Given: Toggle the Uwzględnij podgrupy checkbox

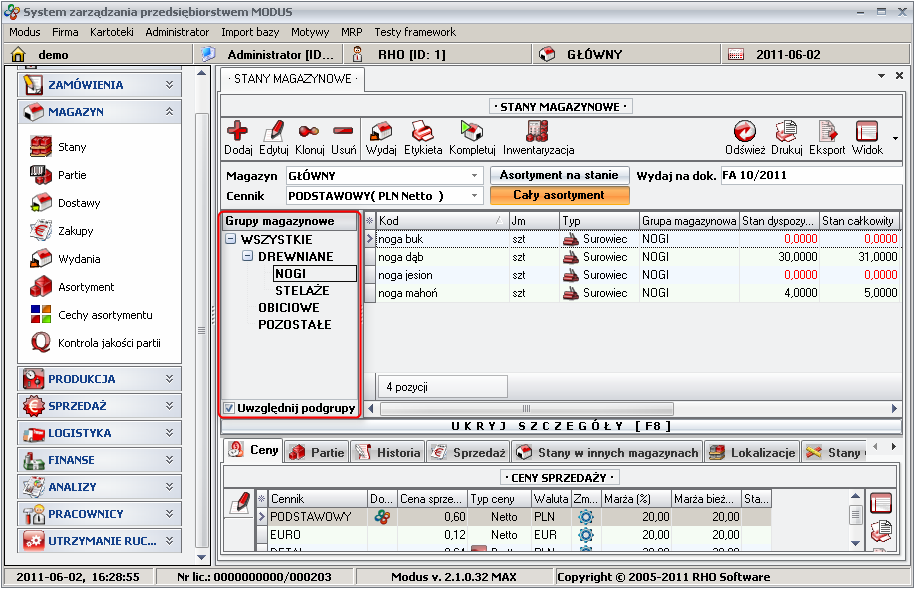Looking at the screenshot, I should coord(230,408).
